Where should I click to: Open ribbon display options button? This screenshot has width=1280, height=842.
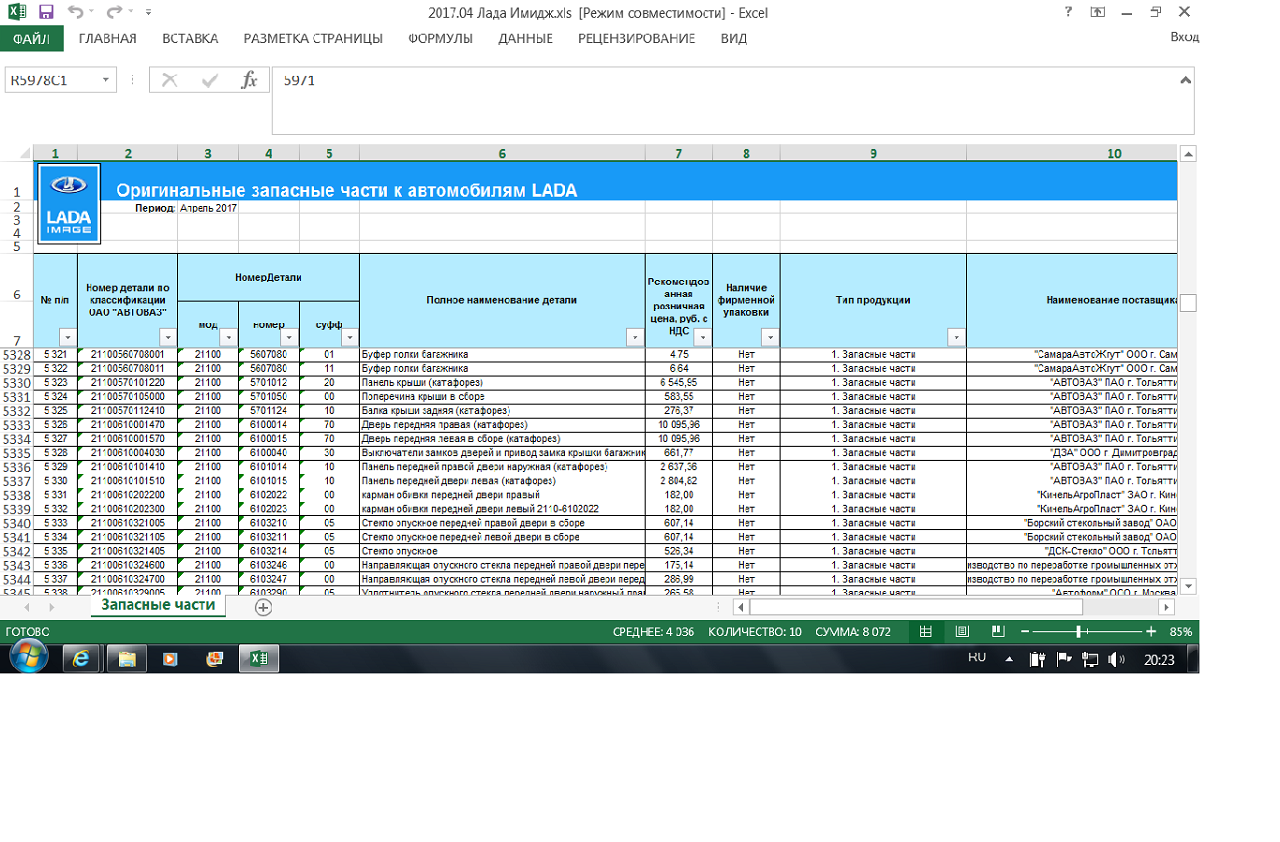click(1098, 12)
